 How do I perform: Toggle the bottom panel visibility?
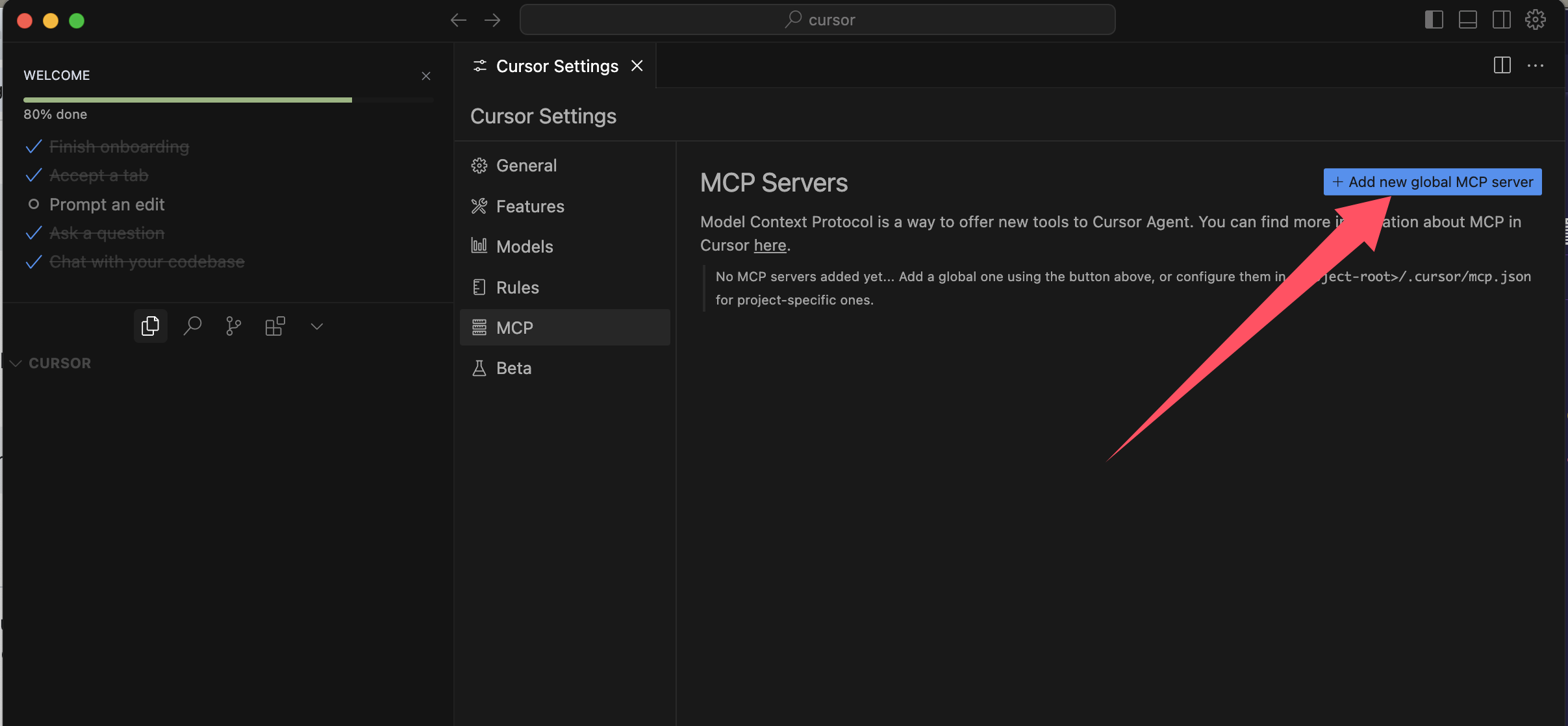pyautogui.click(x=1469, y=19)
